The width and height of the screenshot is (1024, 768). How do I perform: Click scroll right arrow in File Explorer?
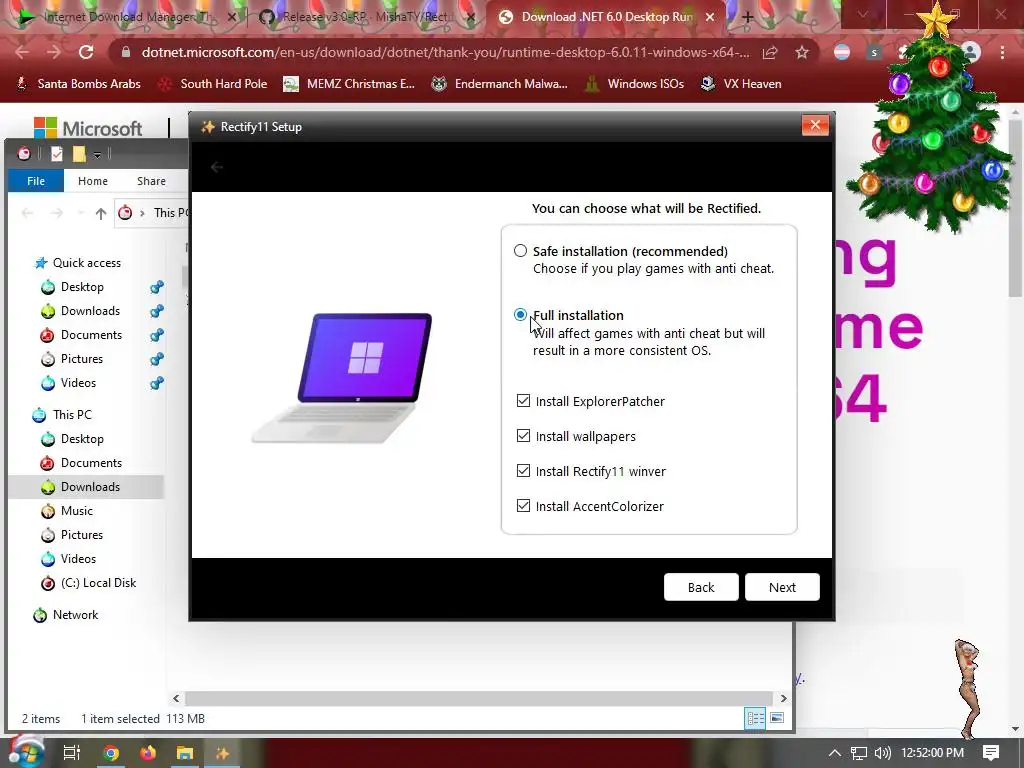pos(783,698)
